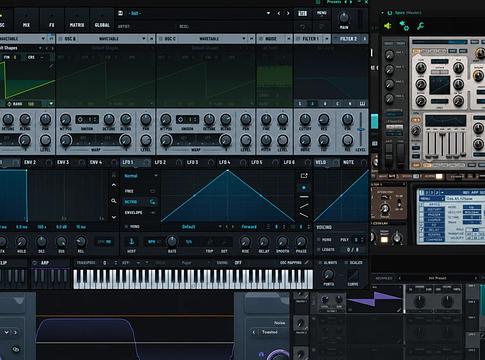
Task: Select the flat line LFO draw tool
Action: (304, 197)
